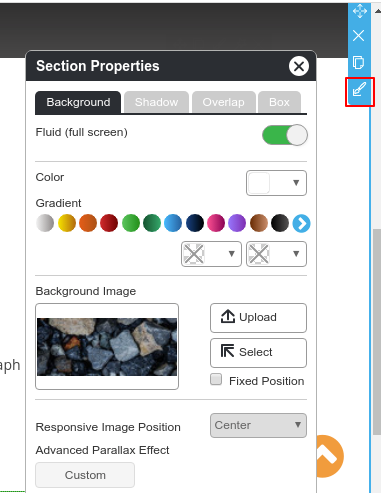Expand Responsive Image Position Center dropdown
The height and width of the screenshot is (493, 381).
click(258, 425)
